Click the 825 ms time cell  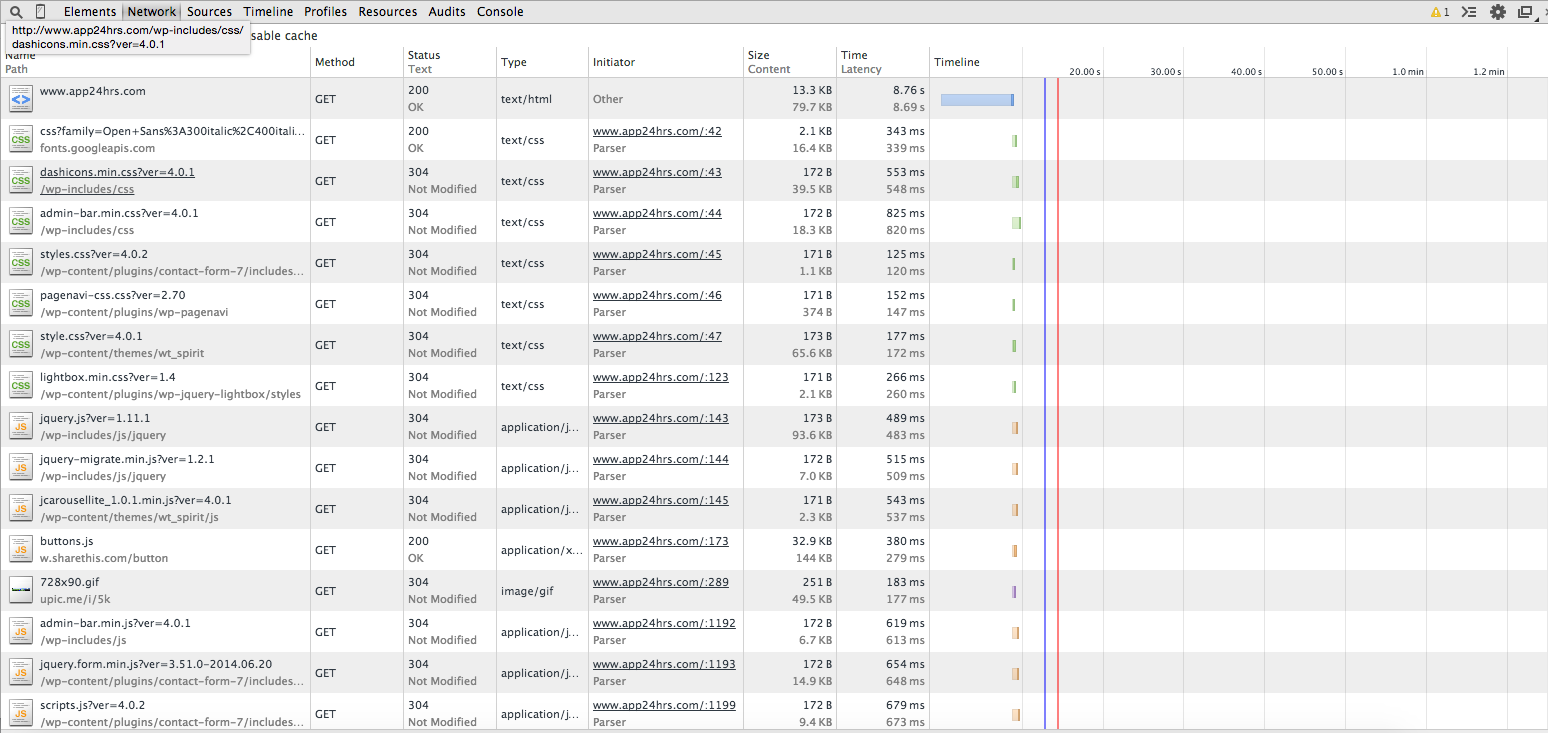click(905, 213)
